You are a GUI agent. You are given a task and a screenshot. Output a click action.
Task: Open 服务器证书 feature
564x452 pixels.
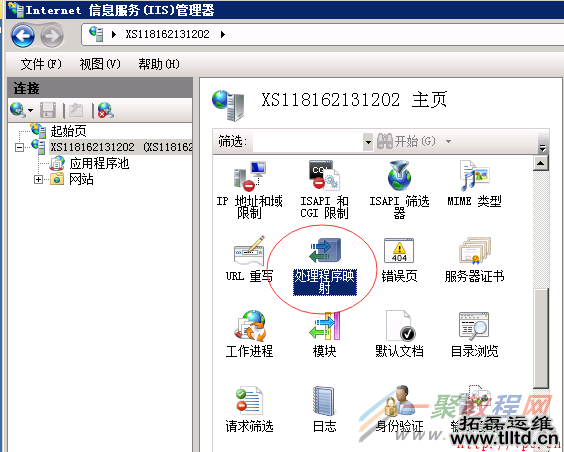tap(474, 260)
